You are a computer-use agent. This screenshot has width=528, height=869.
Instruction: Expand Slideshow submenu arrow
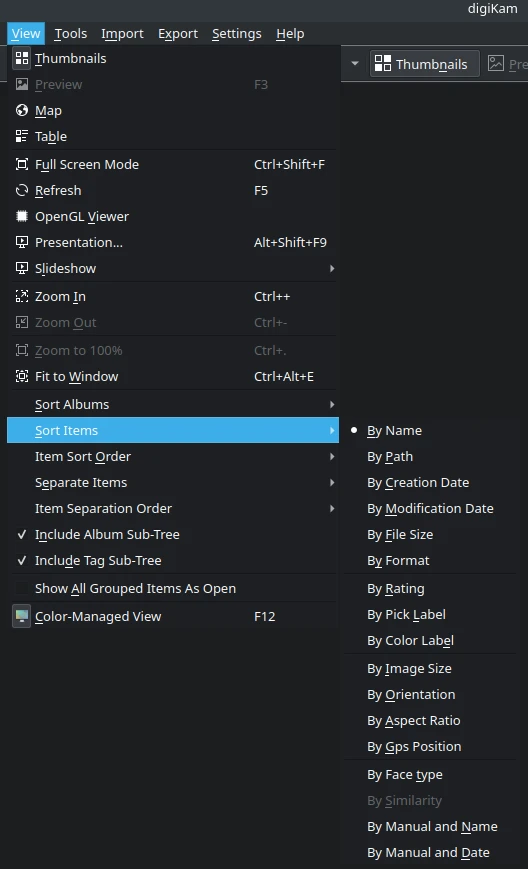pos(332,268)
